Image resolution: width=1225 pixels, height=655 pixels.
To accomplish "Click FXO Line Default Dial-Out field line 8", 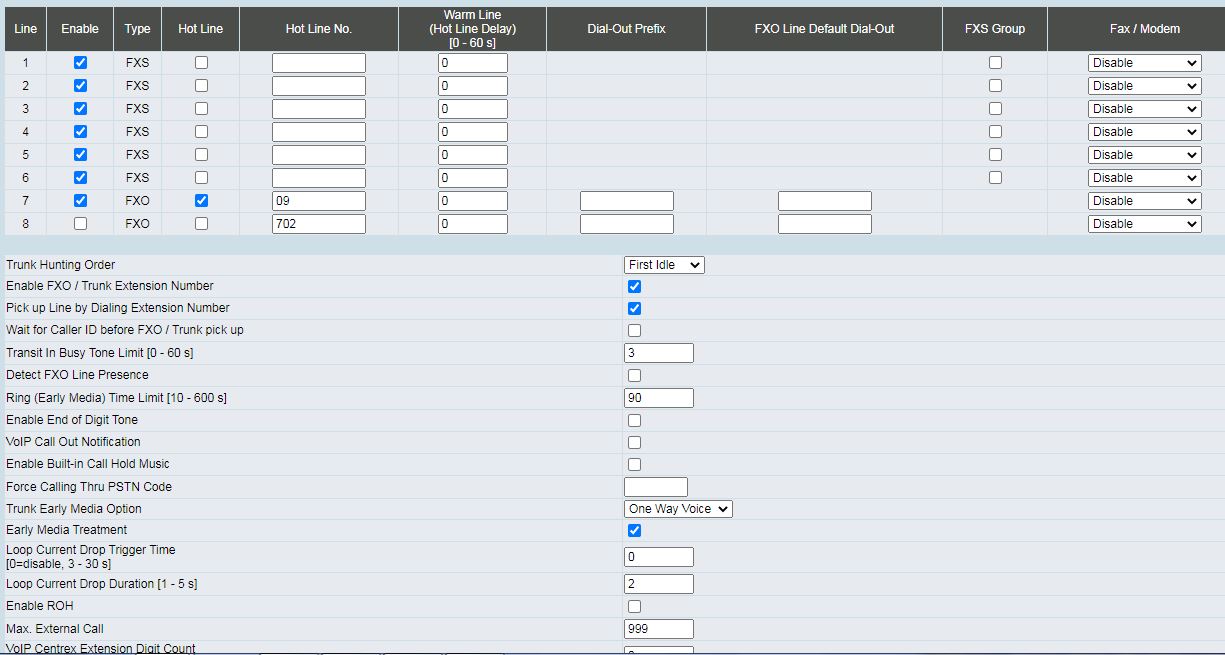I will (x=824, y=224).
